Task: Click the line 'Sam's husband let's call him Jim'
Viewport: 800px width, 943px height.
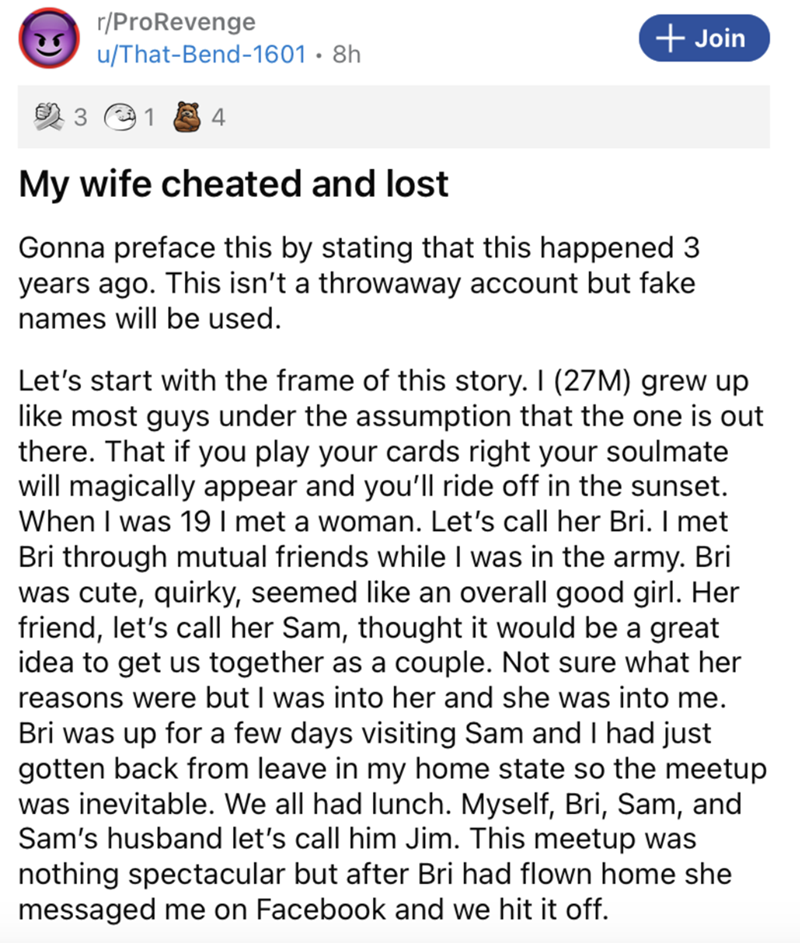Action: [239, 838]
